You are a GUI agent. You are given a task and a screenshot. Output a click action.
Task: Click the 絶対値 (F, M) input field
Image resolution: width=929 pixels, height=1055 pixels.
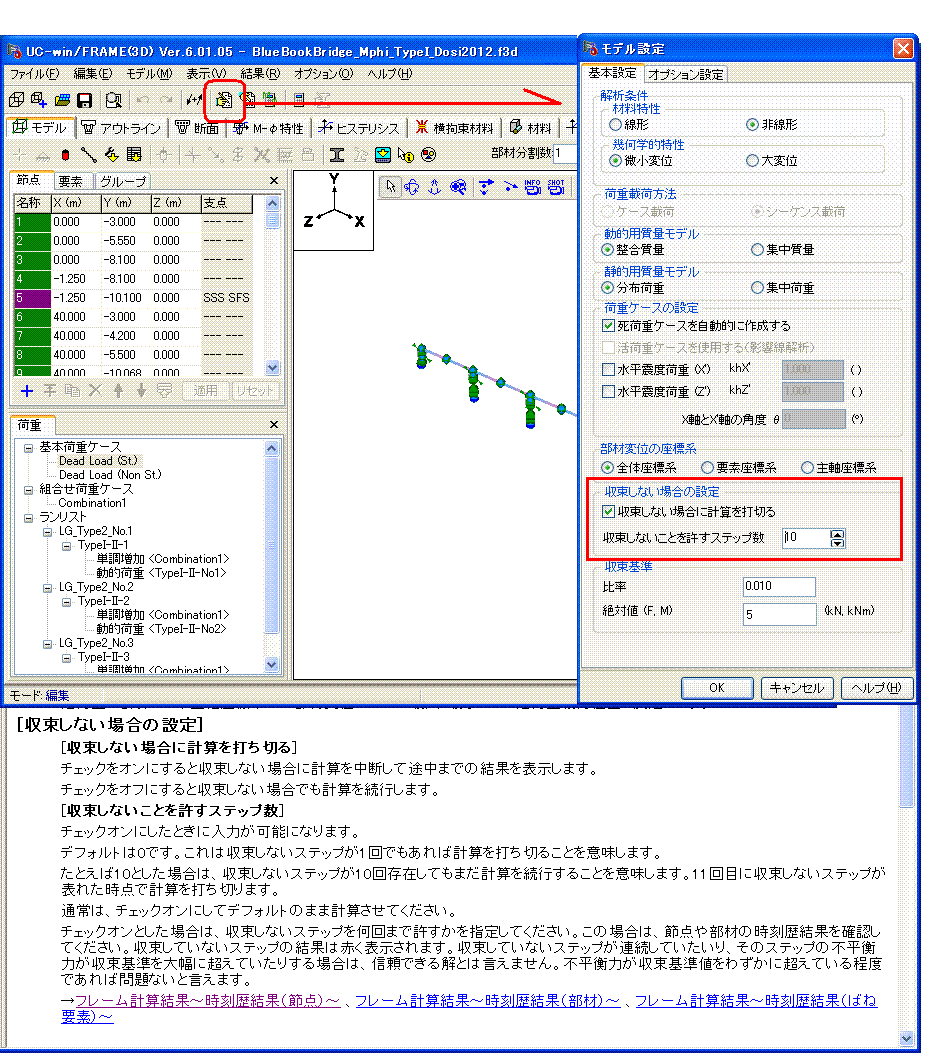[x=779, y=614]
